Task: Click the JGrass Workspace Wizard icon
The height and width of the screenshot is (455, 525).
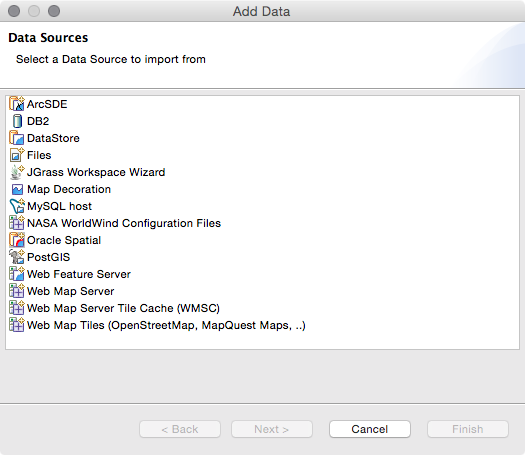Action: click(x=17, y=172)
